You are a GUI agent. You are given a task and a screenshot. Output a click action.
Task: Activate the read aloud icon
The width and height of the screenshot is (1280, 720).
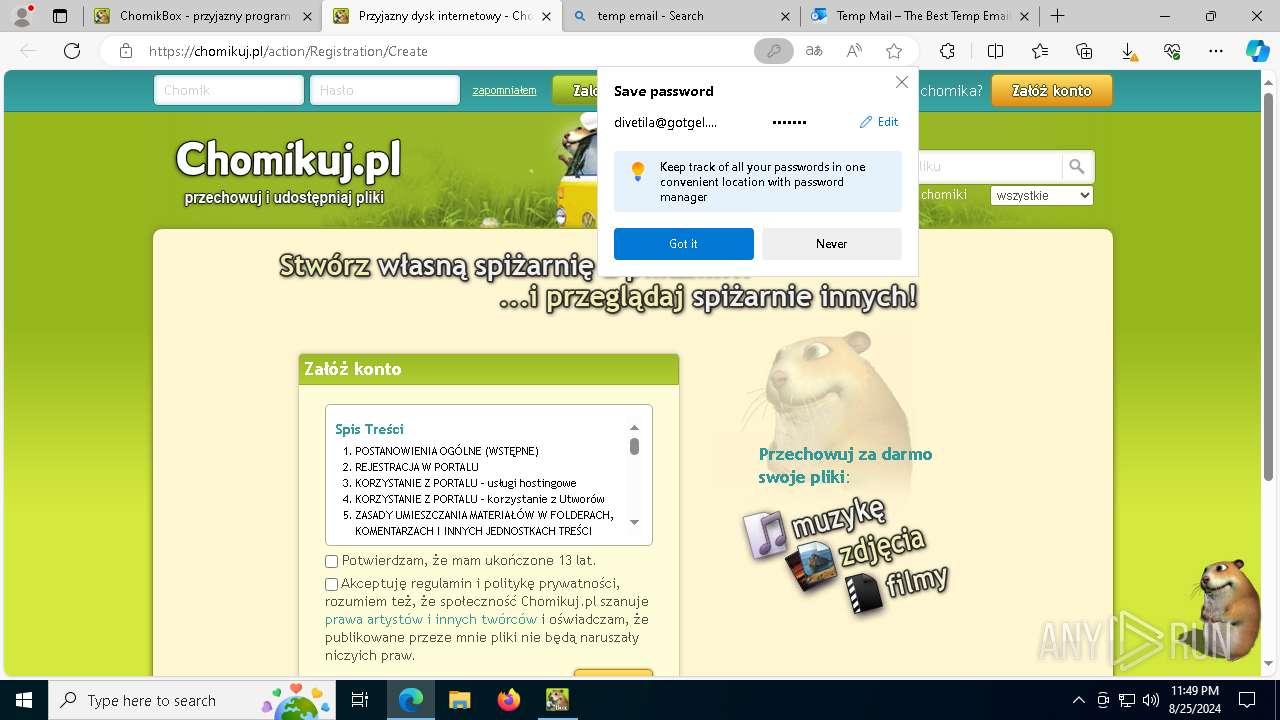[x=854, y=51]
